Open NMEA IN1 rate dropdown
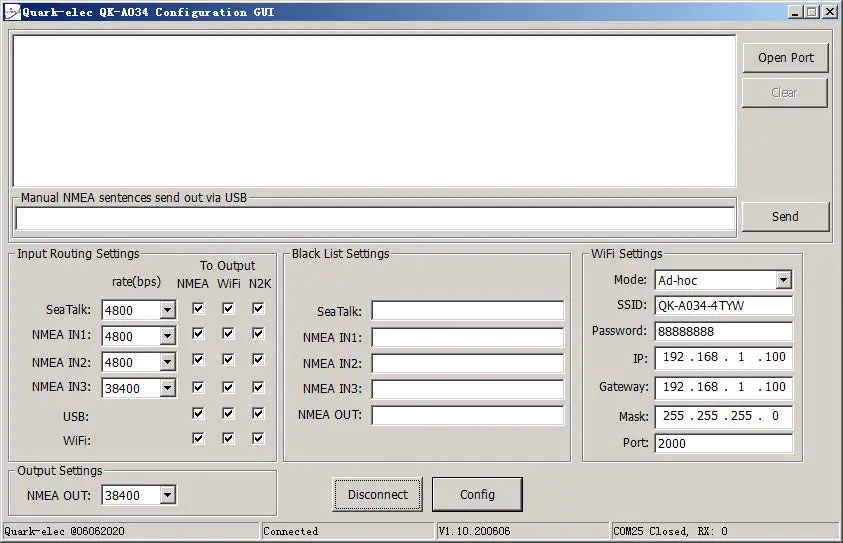The width and height of the screenshot is (843, 543). click(167, 337)
